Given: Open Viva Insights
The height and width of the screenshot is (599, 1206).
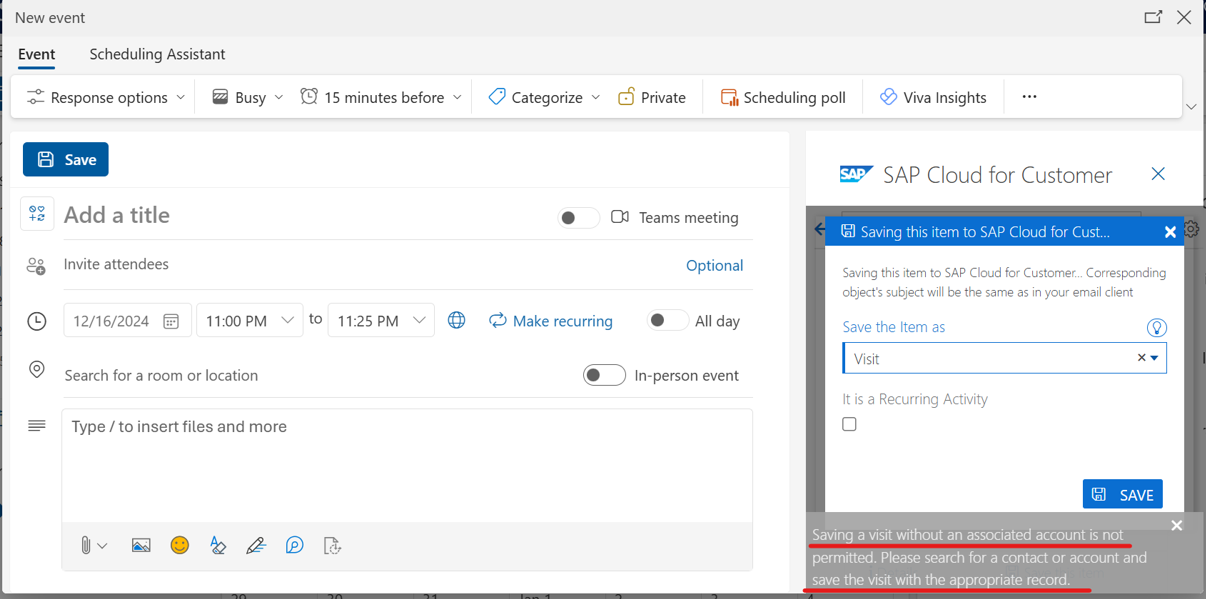Looking at the screenshot, I should pos(933,97).
